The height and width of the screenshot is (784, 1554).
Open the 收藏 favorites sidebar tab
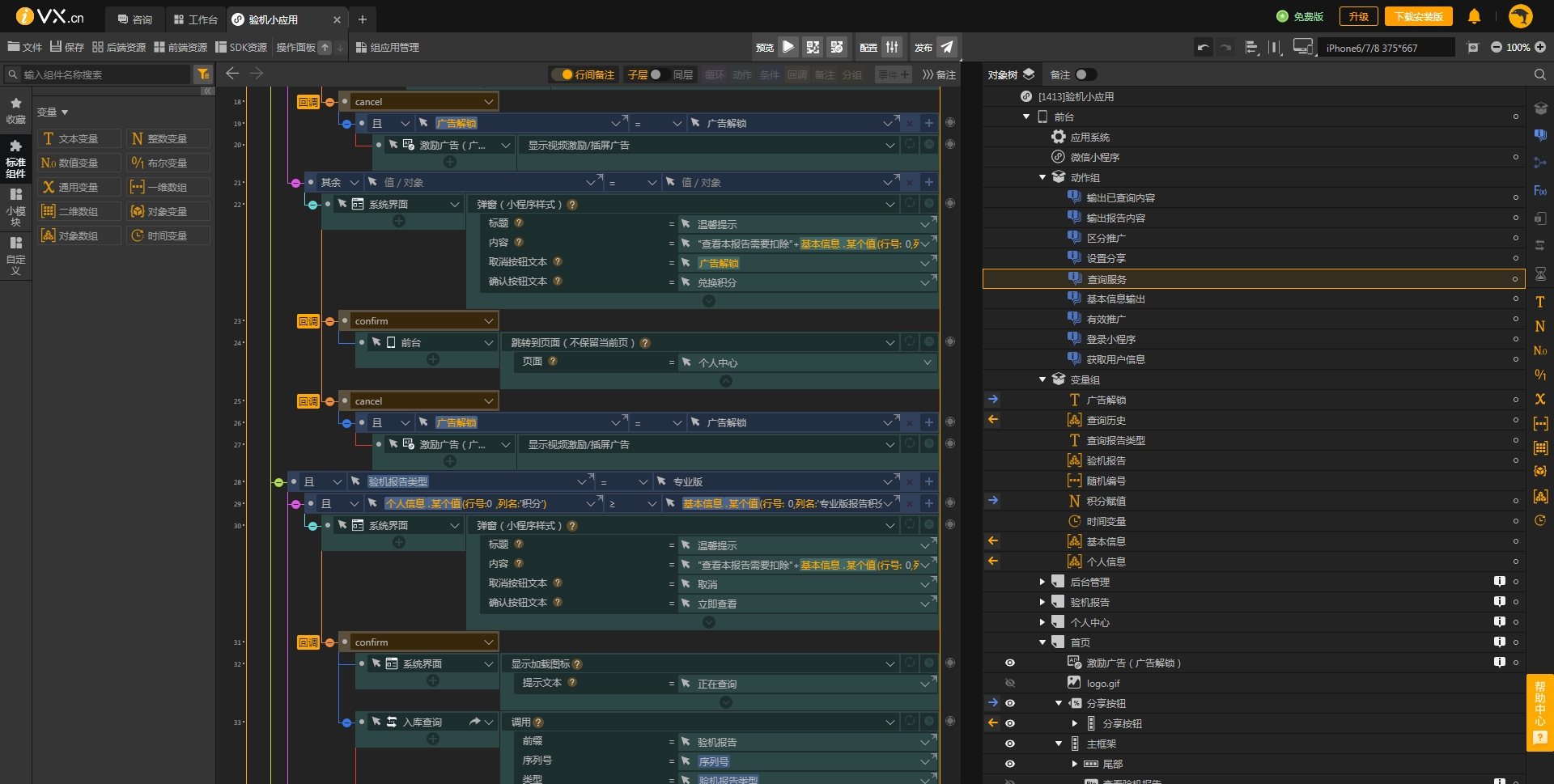coord(15,111)
